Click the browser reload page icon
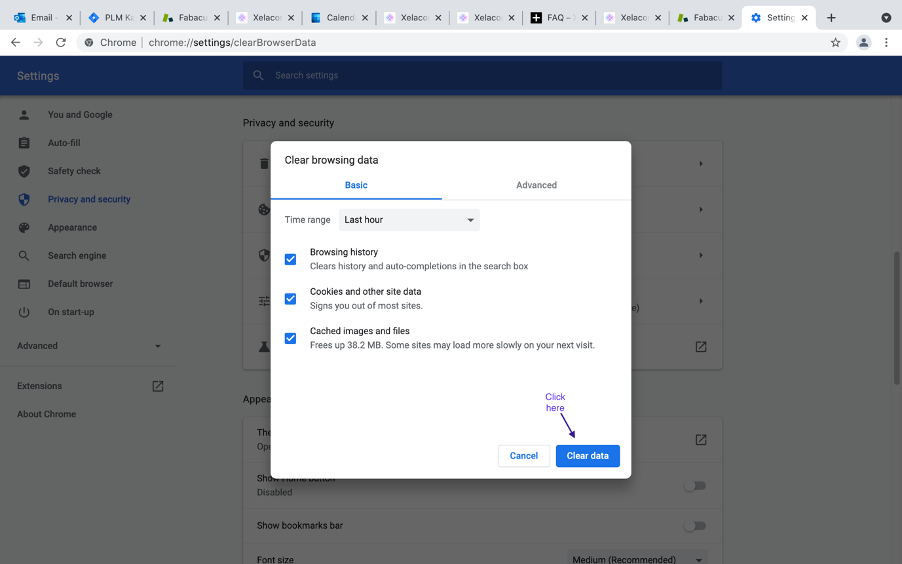This screenshot has width=902, height=564. click(x=61, y=42)
